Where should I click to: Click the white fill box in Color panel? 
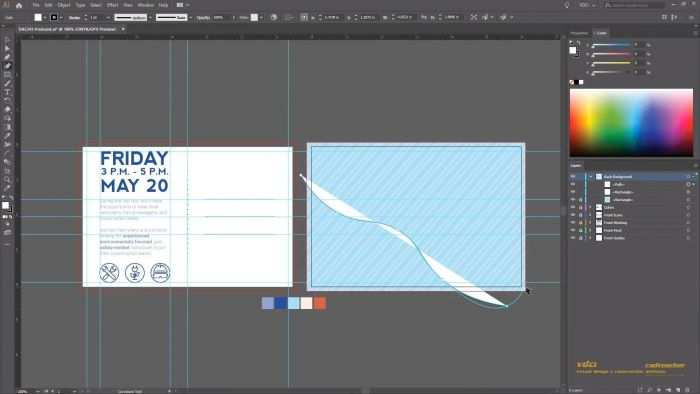click(573, 50)
